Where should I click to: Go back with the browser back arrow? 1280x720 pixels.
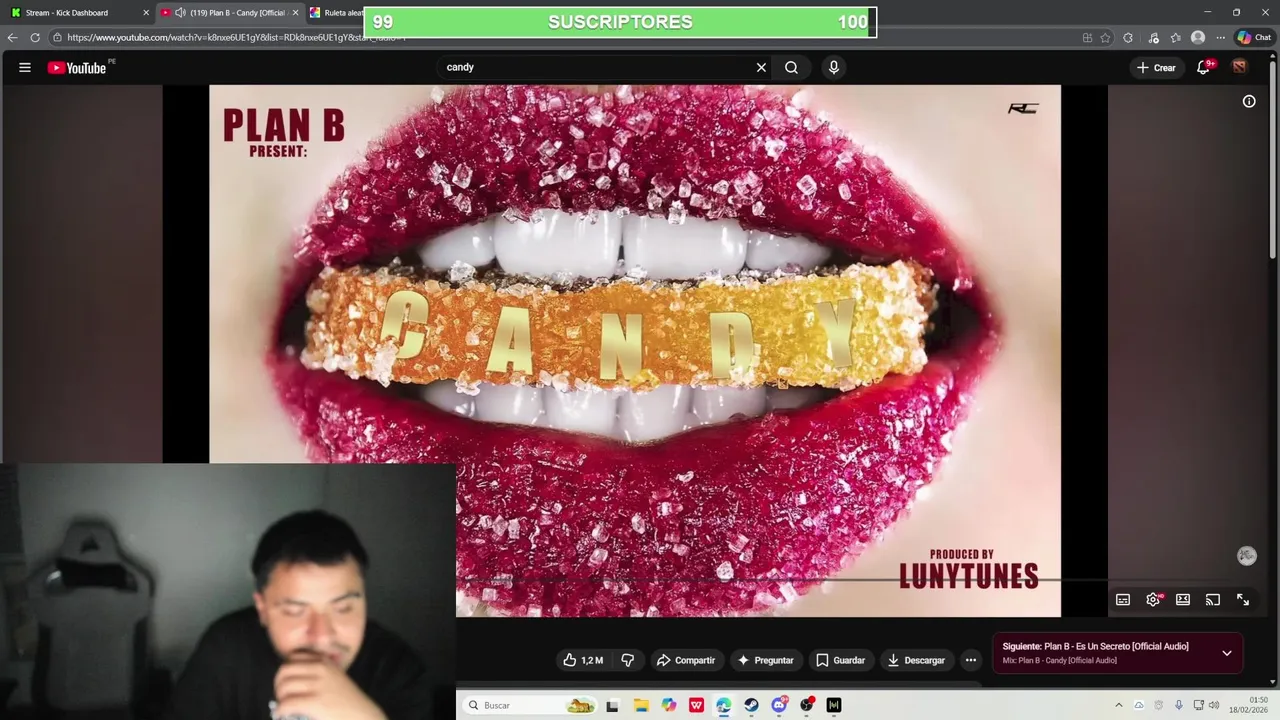12,37
